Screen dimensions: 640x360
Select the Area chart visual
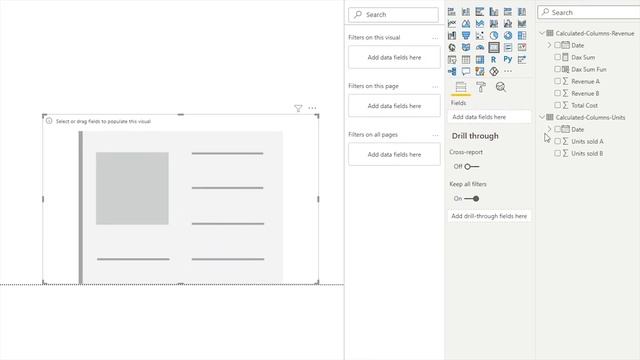click(x=466, y=24)
